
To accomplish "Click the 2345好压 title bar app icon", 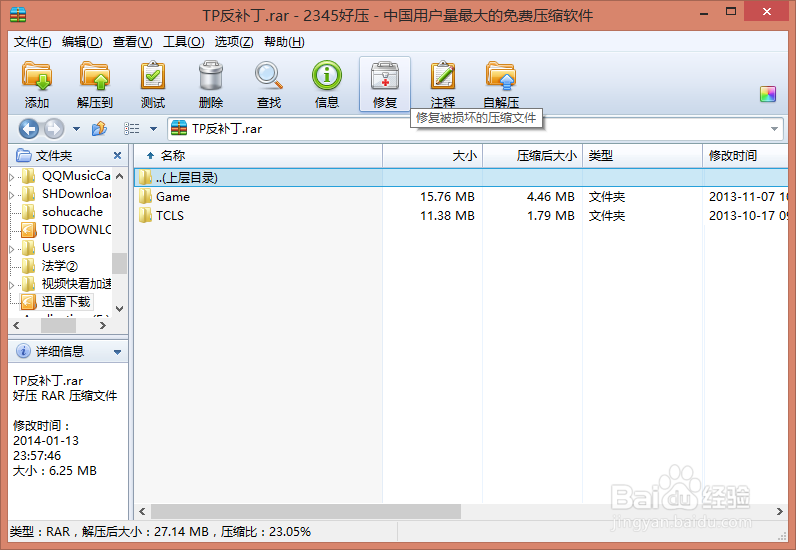I will pyautogui.click(x=18, y=14).
